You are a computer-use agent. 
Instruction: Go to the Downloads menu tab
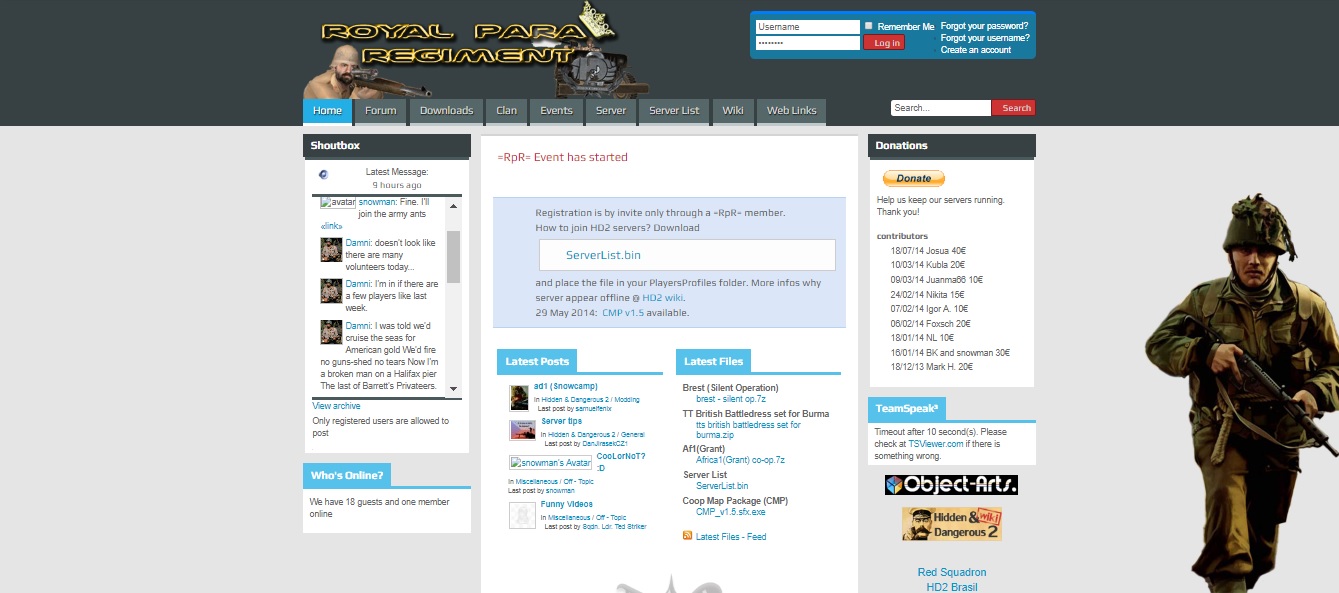(x=446, y=111)
